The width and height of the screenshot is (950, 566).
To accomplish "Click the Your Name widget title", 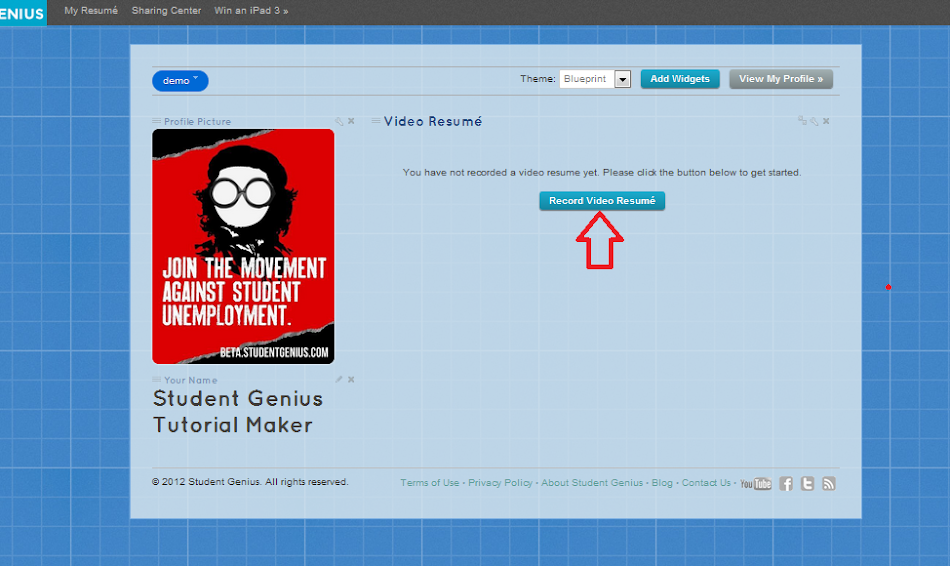I will 190,380.
